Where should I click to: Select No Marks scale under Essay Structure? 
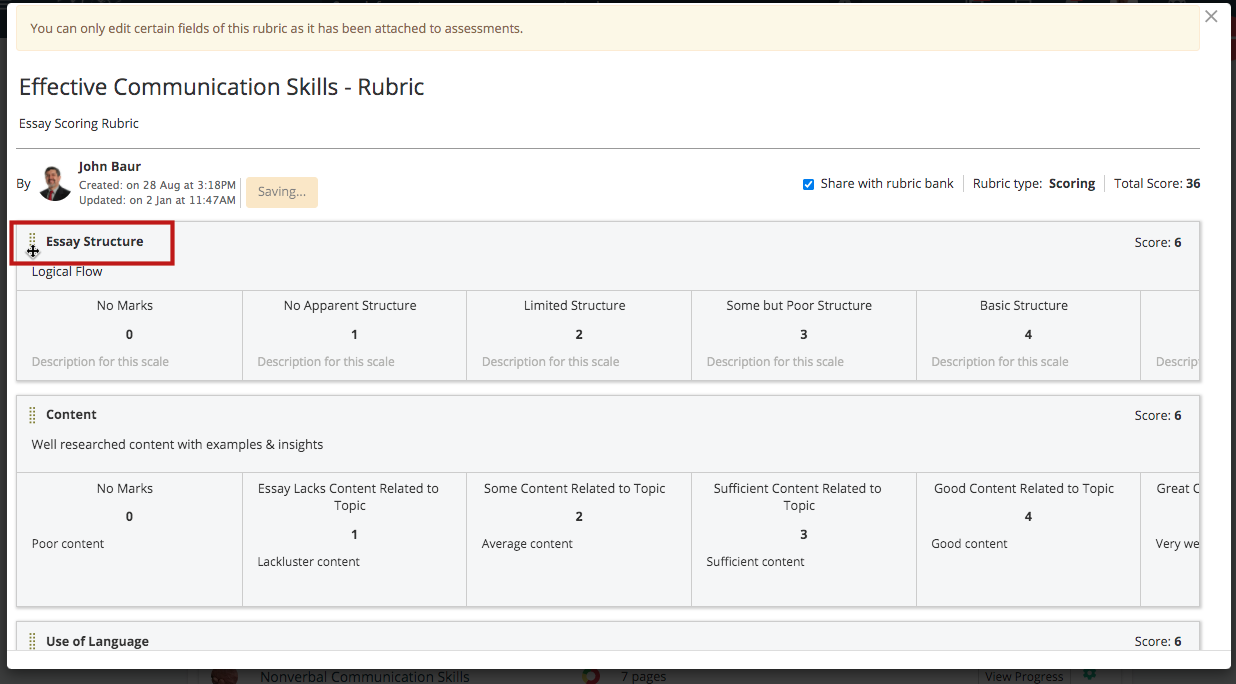pyautogui.click(x=125, y=306)
